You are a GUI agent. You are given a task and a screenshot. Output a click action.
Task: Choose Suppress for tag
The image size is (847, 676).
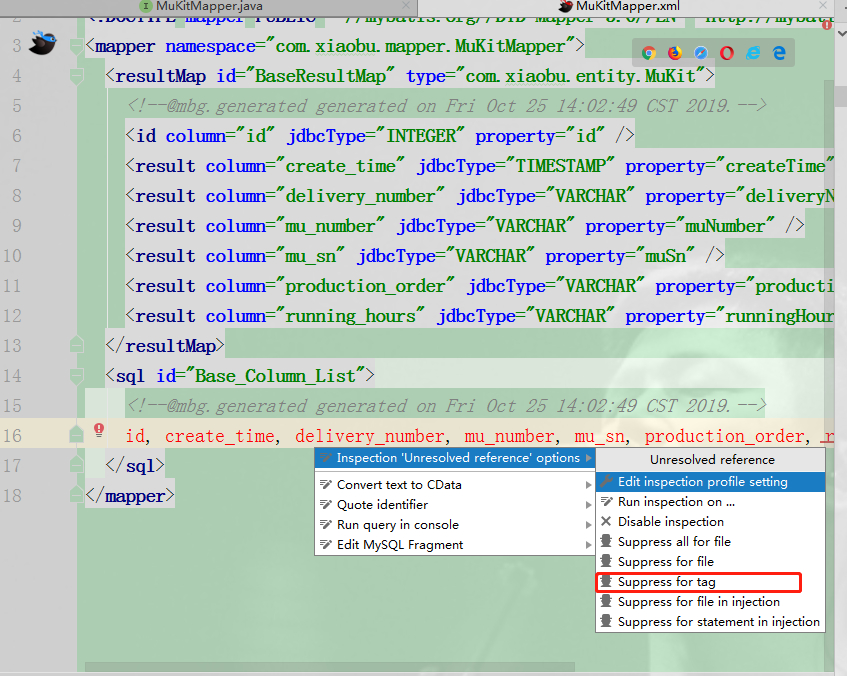coord(710,581)
